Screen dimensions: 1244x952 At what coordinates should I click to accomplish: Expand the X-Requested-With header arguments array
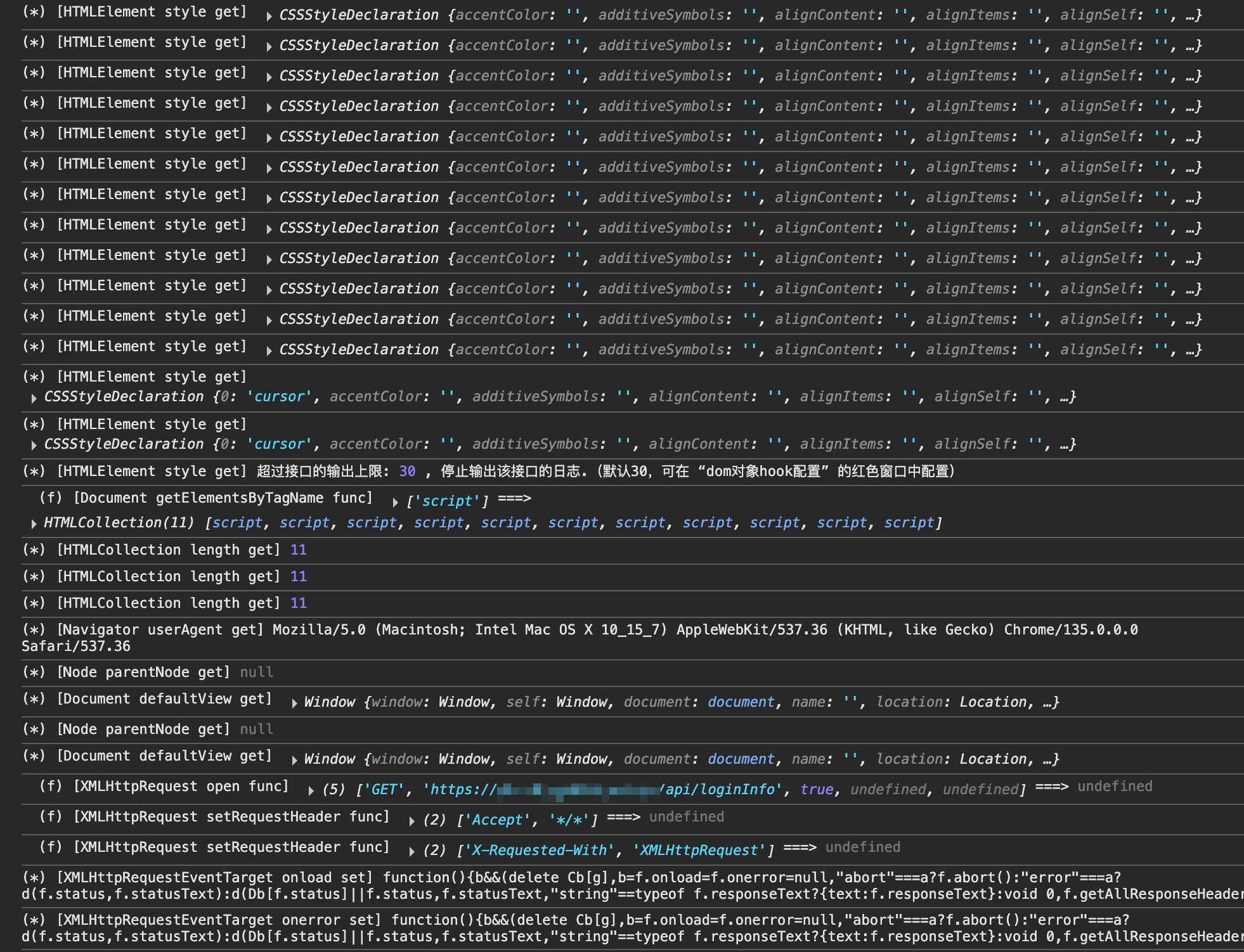point(412,851)
